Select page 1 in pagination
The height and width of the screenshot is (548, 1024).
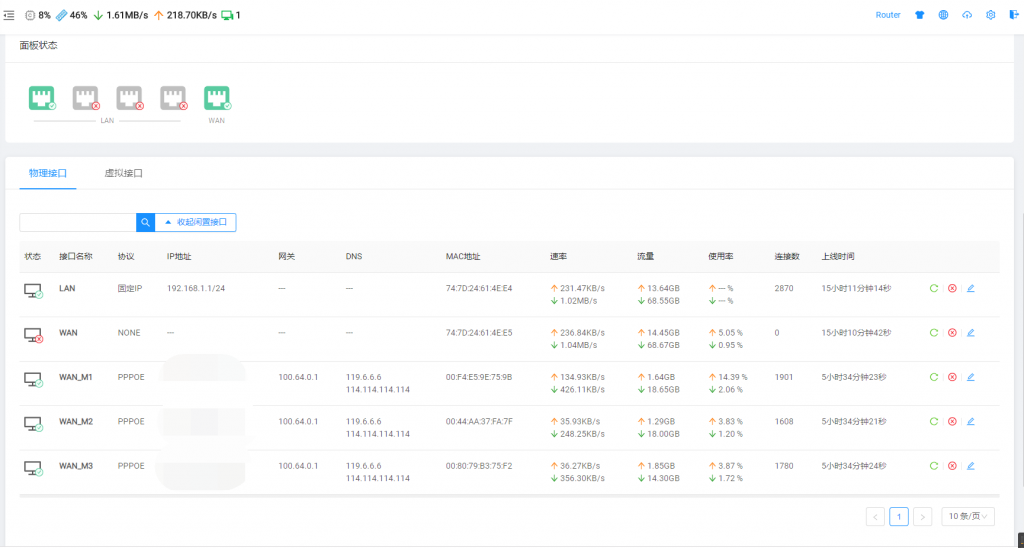click(899, 517)
